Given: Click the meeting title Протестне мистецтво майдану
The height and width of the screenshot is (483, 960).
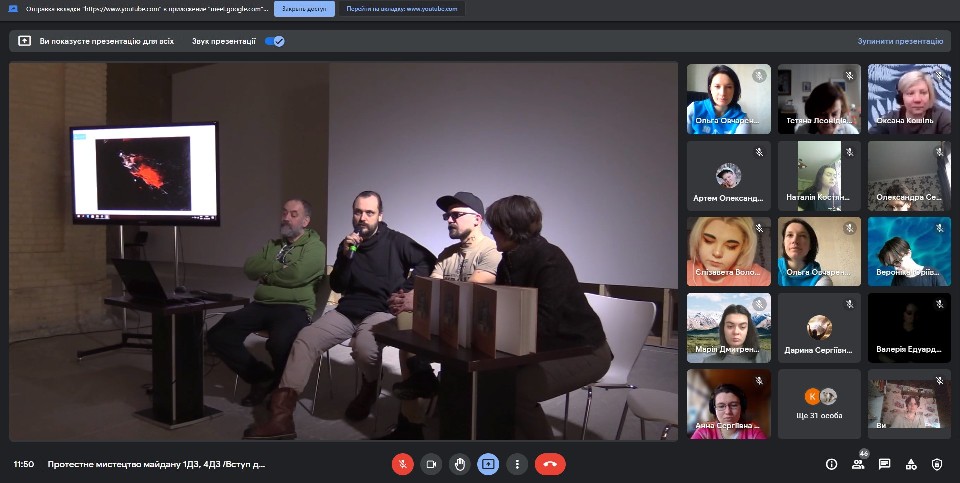Looking at the screenshot, I should tap(156, 464).
